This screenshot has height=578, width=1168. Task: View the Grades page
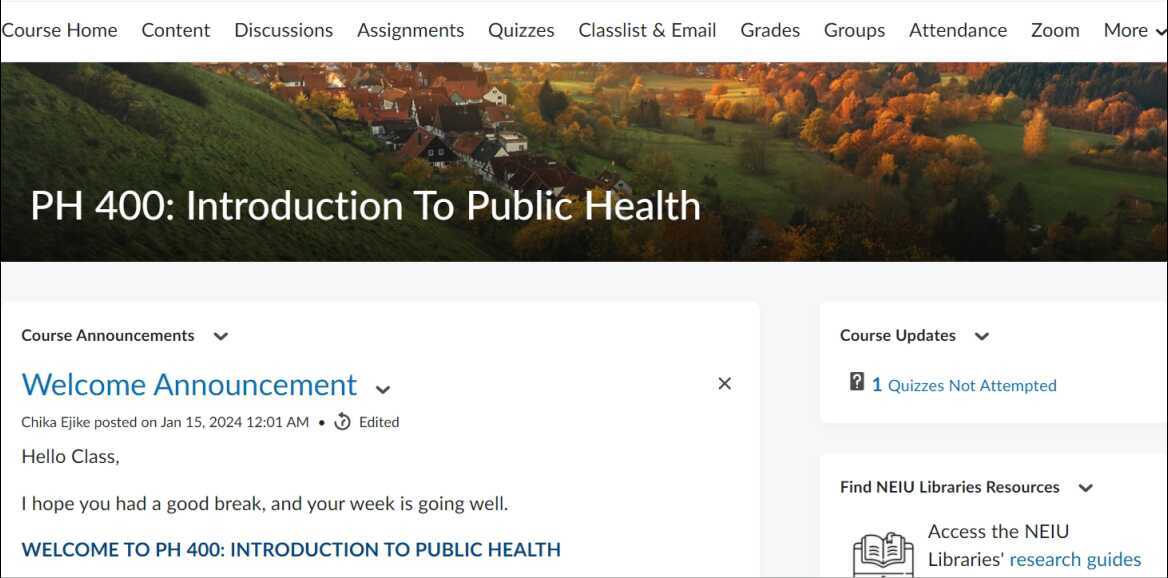coord(770,30)
